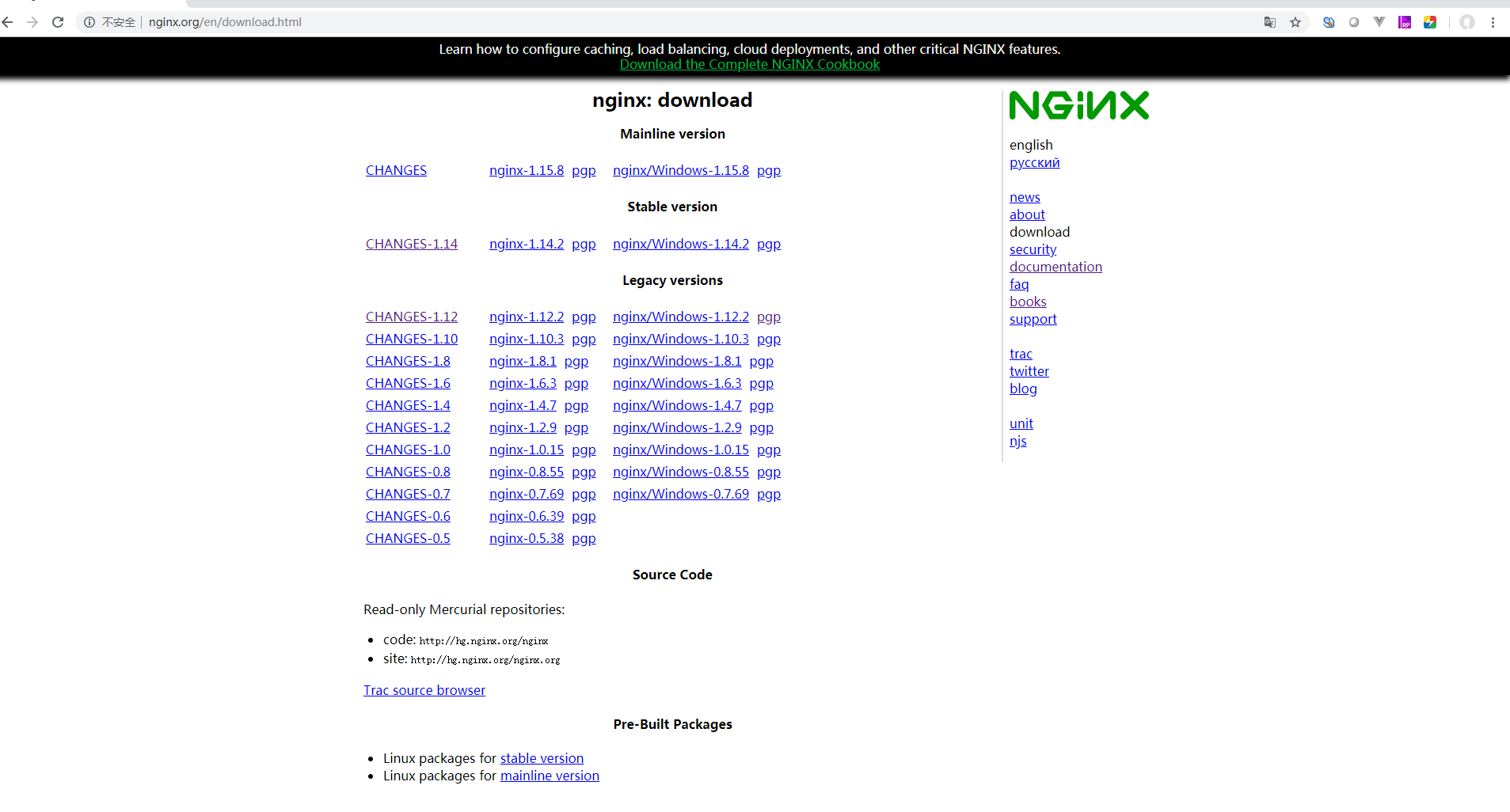Open the njs link in sidebar
This screenshot has width=1510, height=812.
1018,441
